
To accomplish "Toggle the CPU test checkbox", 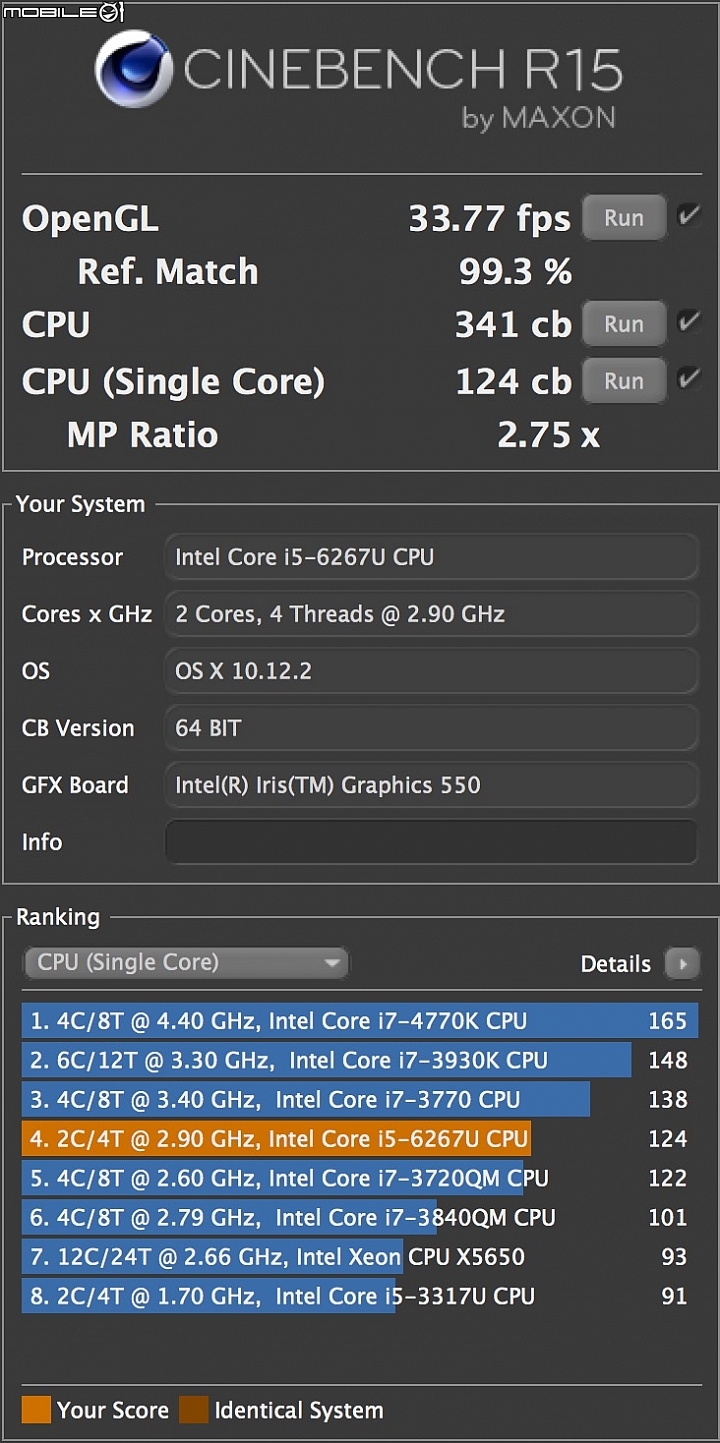I will 688,322.
